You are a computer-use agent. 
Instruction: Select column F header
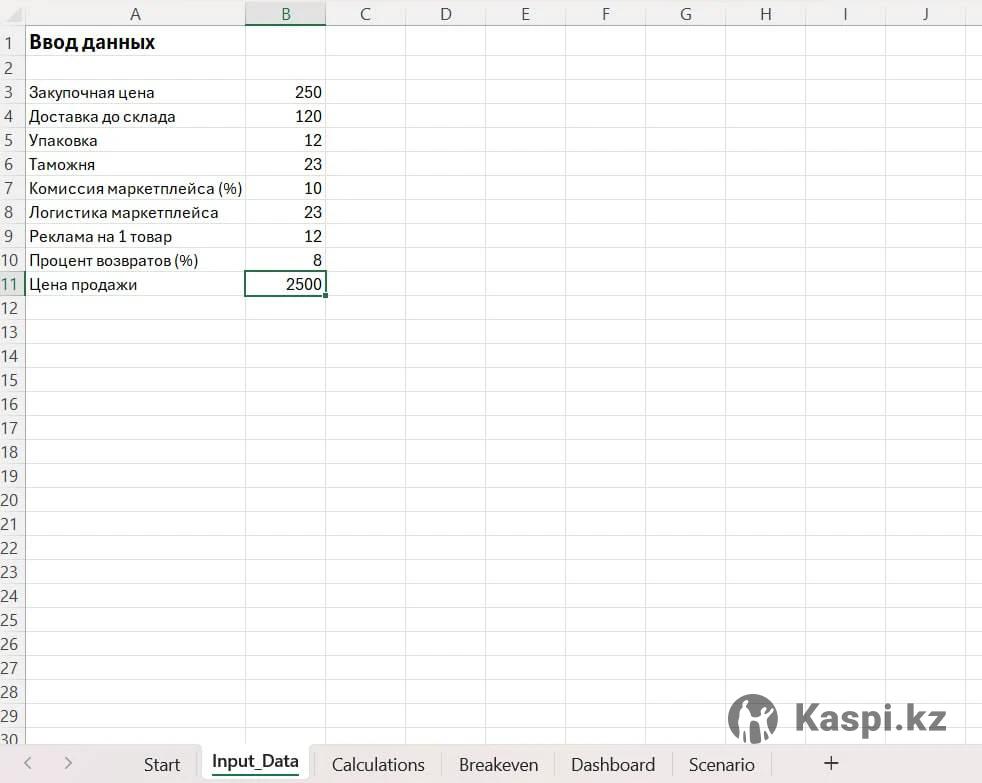[605, 13]
